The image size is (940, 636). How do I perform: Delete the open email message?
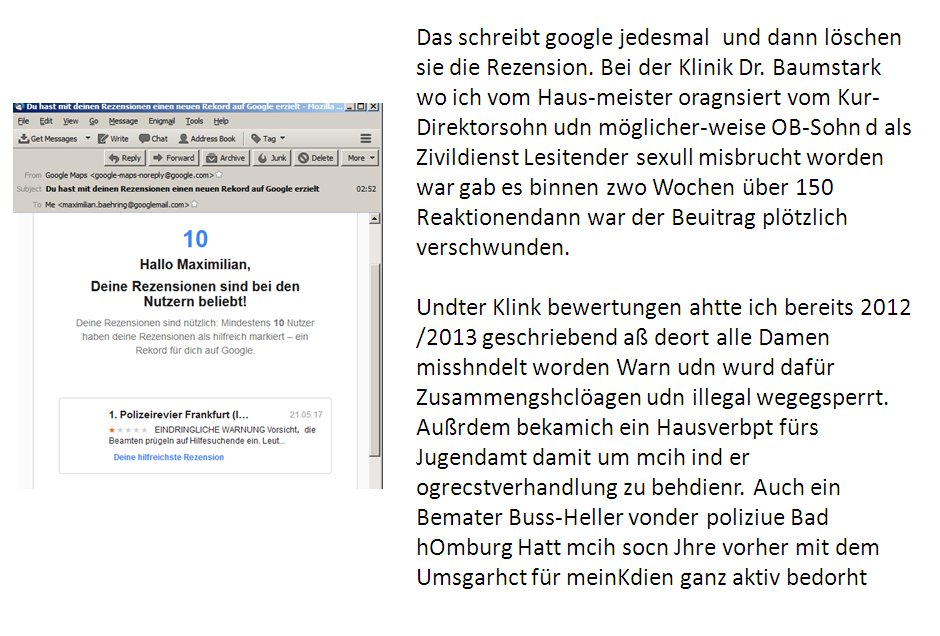click(316, 158)
